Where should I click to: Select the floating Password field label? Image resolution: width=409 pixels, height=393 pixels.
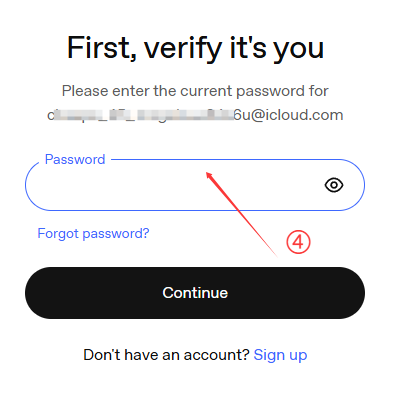75,159
